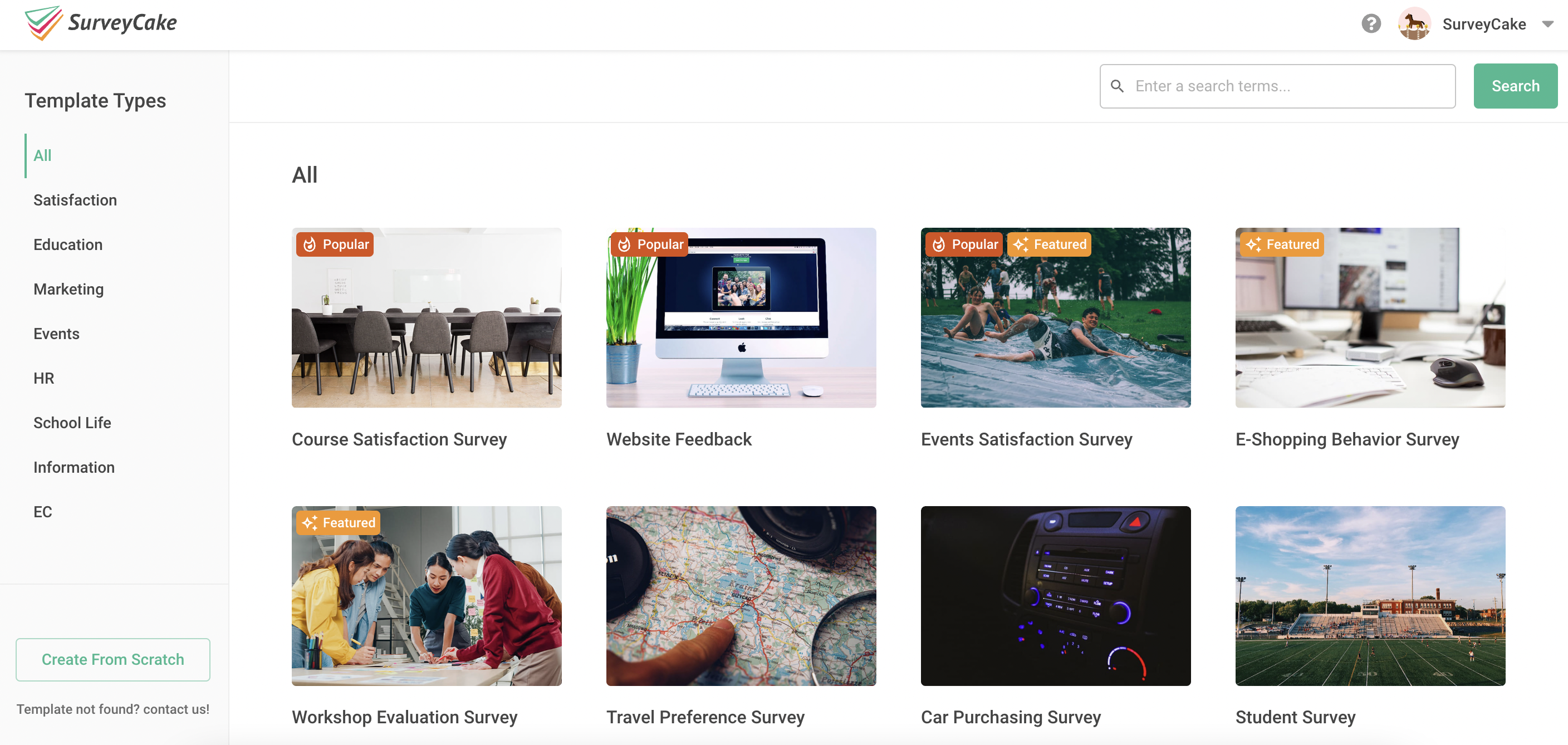Click the Search button
This screenshot has height=745, width=1568.
point(1515,86)
